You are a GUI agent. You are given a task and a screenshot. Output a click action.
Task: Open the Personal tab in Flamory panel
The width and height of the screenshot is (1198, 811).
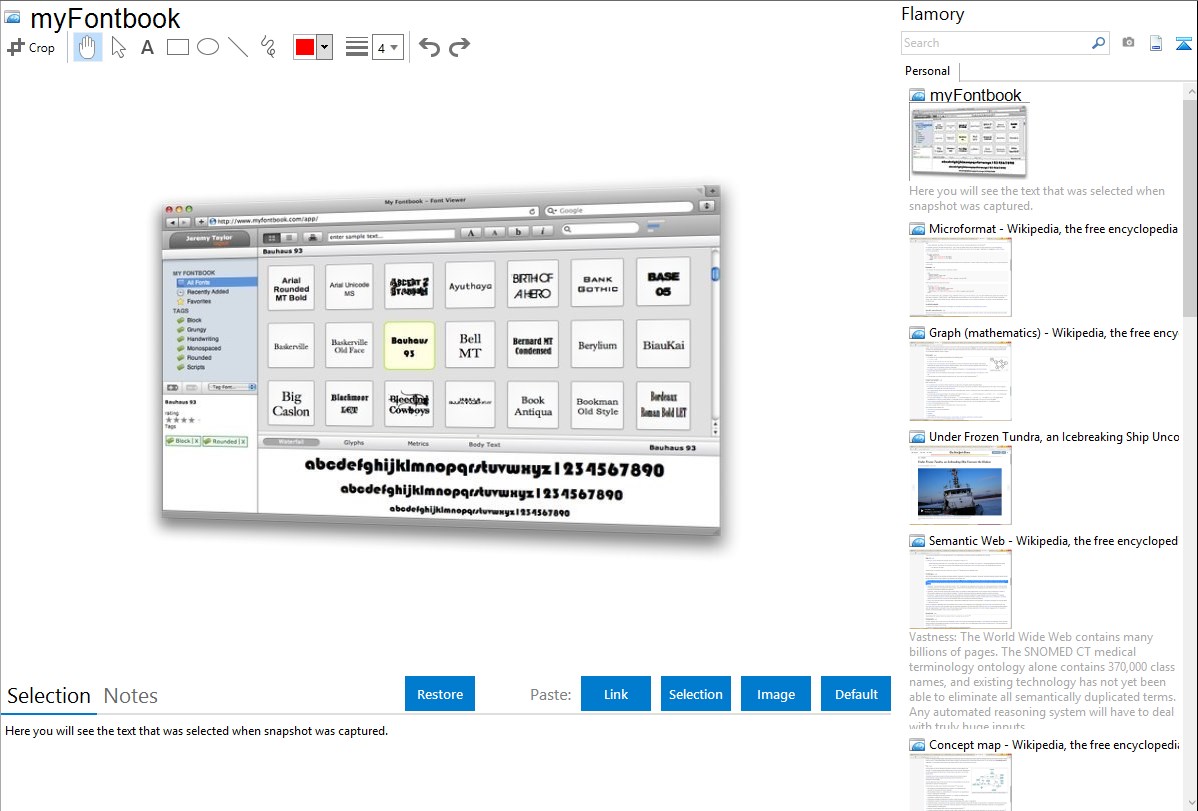pos(927,71)
